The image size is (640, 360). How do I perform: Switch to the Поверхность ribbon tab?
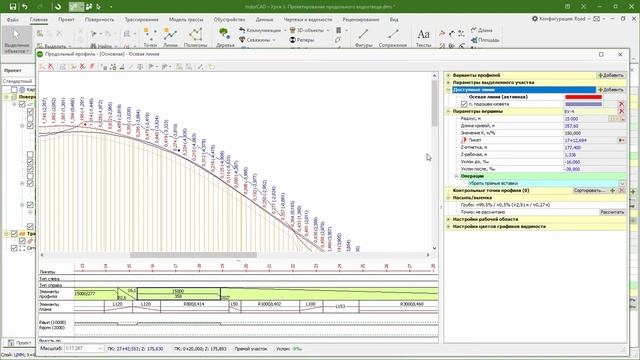tap(99, 19)
